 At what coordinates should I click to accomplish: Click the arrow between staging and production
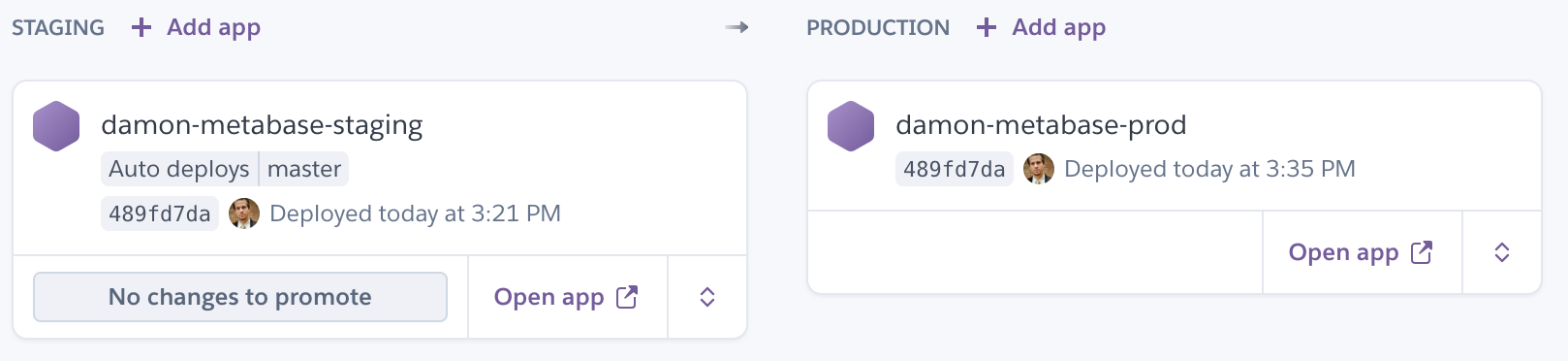tap(737, 27)
